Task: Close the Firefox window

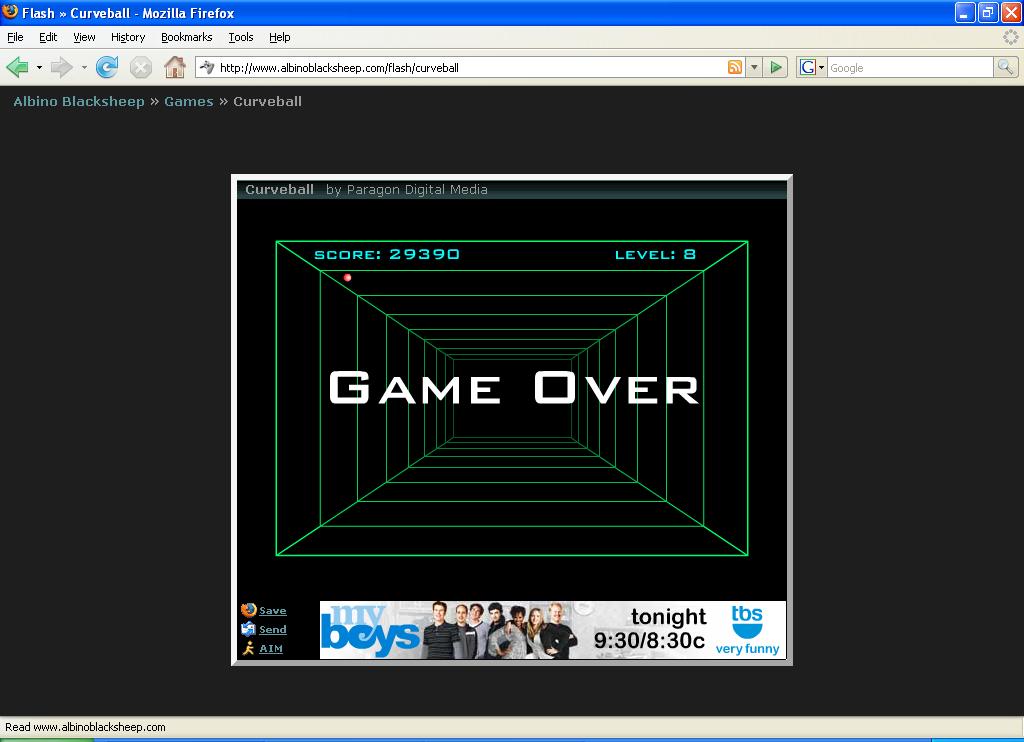Action: click(x=1011, y=12)
